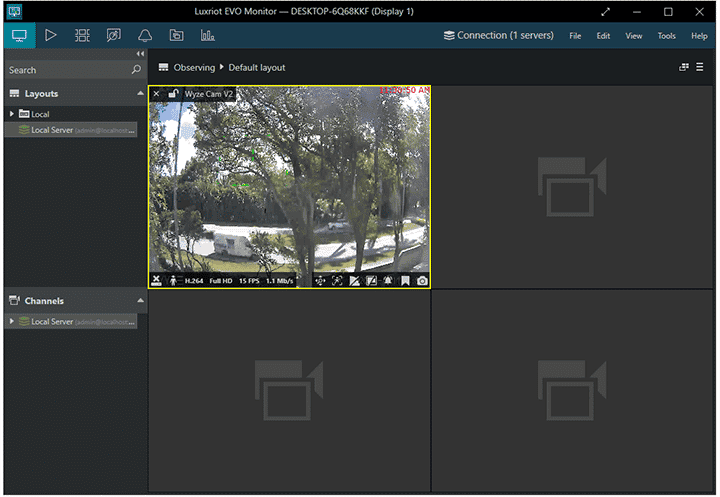Click the Default layout breadcrumb
The width and height of the screenshot is (720, 497).
257,68
